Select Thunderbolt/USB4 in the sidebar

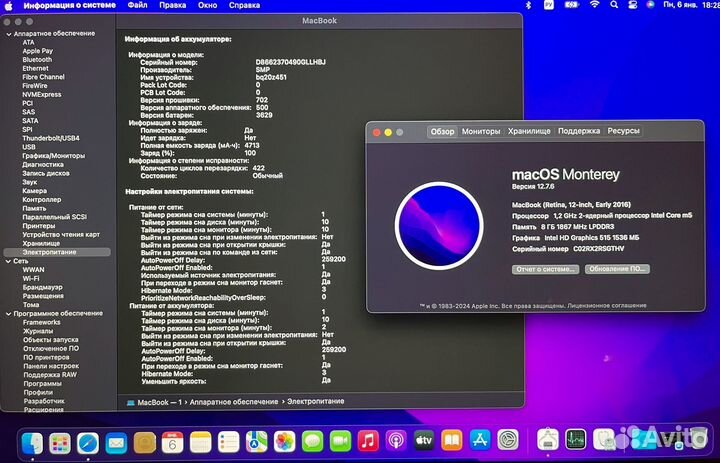(51, 138)
